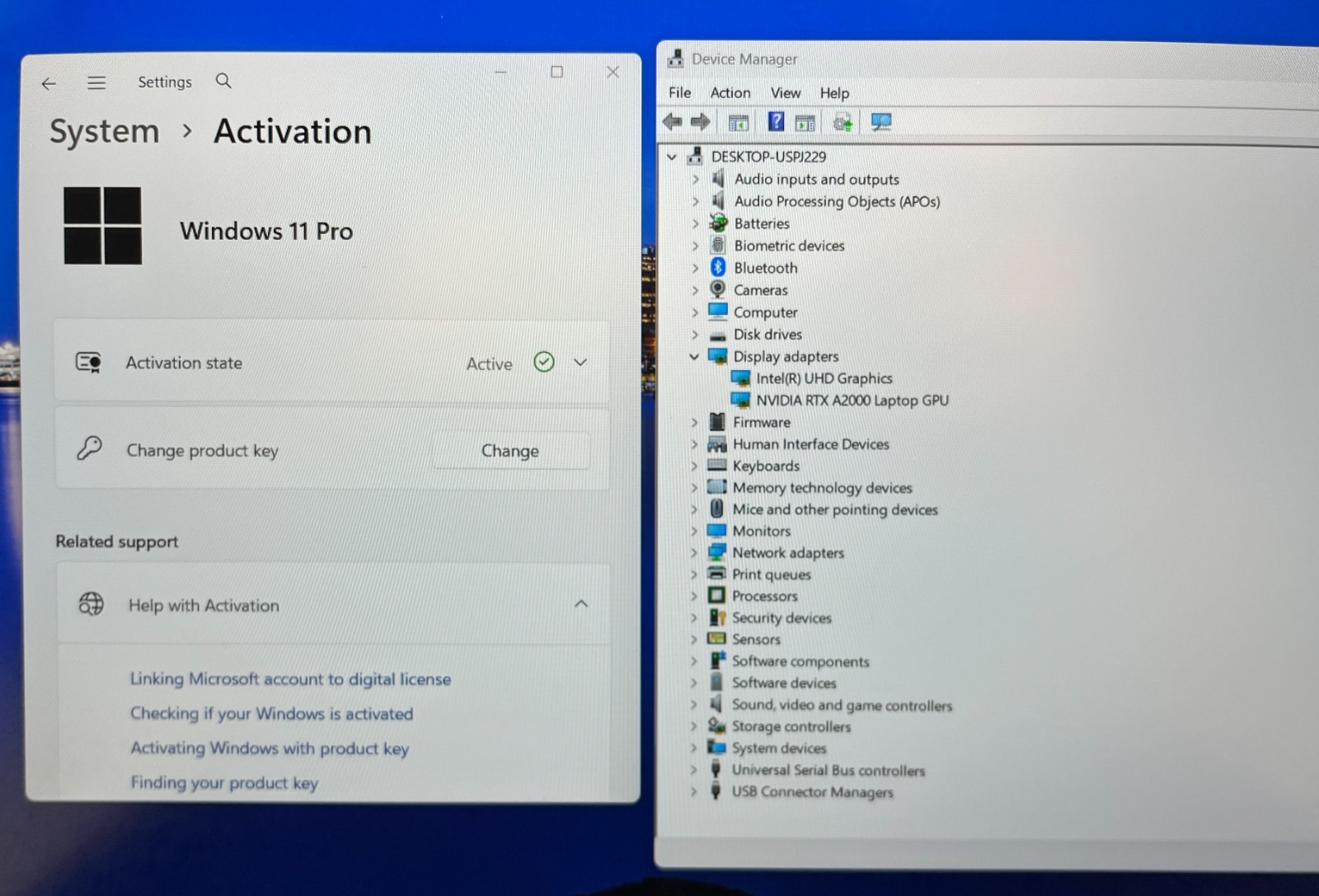
Task: Open the Settings hamburger navigation menu
Action: (96, 82)
